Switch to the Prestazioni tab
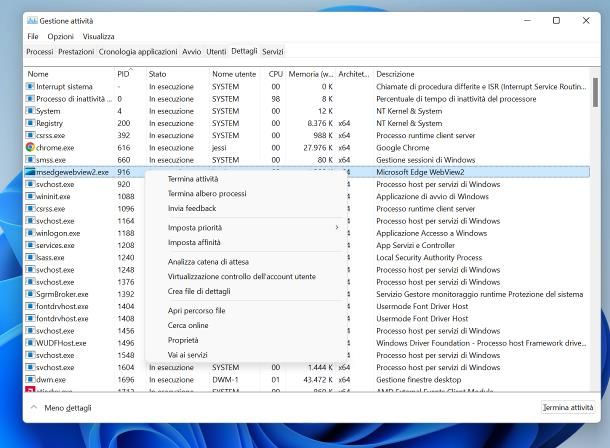610x448 pixels. coord(76,51)
